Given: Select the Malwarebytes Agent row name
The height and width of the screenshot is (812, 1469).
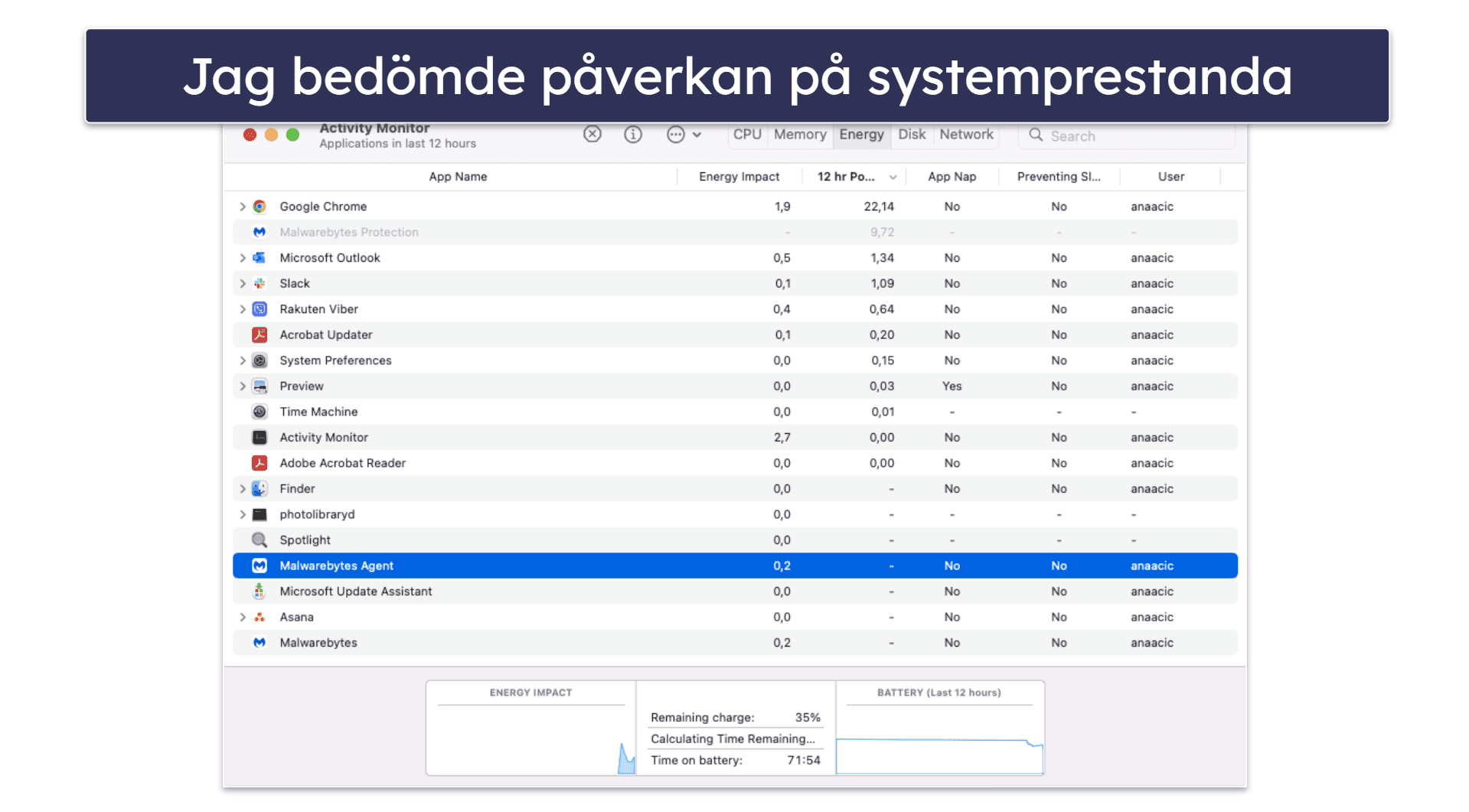Looking at the screenshot, I should 336,566.
